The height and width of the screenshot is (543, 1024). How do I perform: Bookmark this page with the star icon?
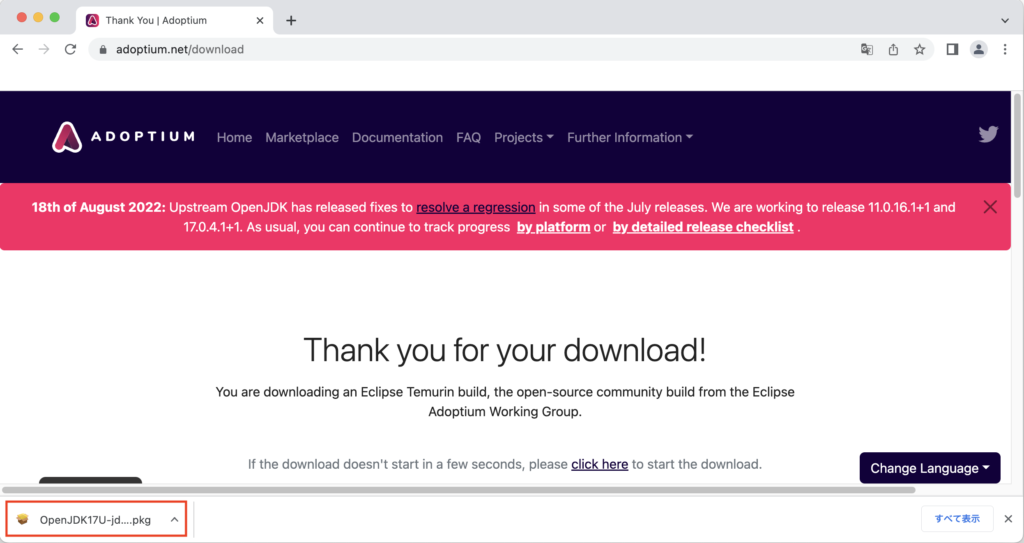point(920,49)
